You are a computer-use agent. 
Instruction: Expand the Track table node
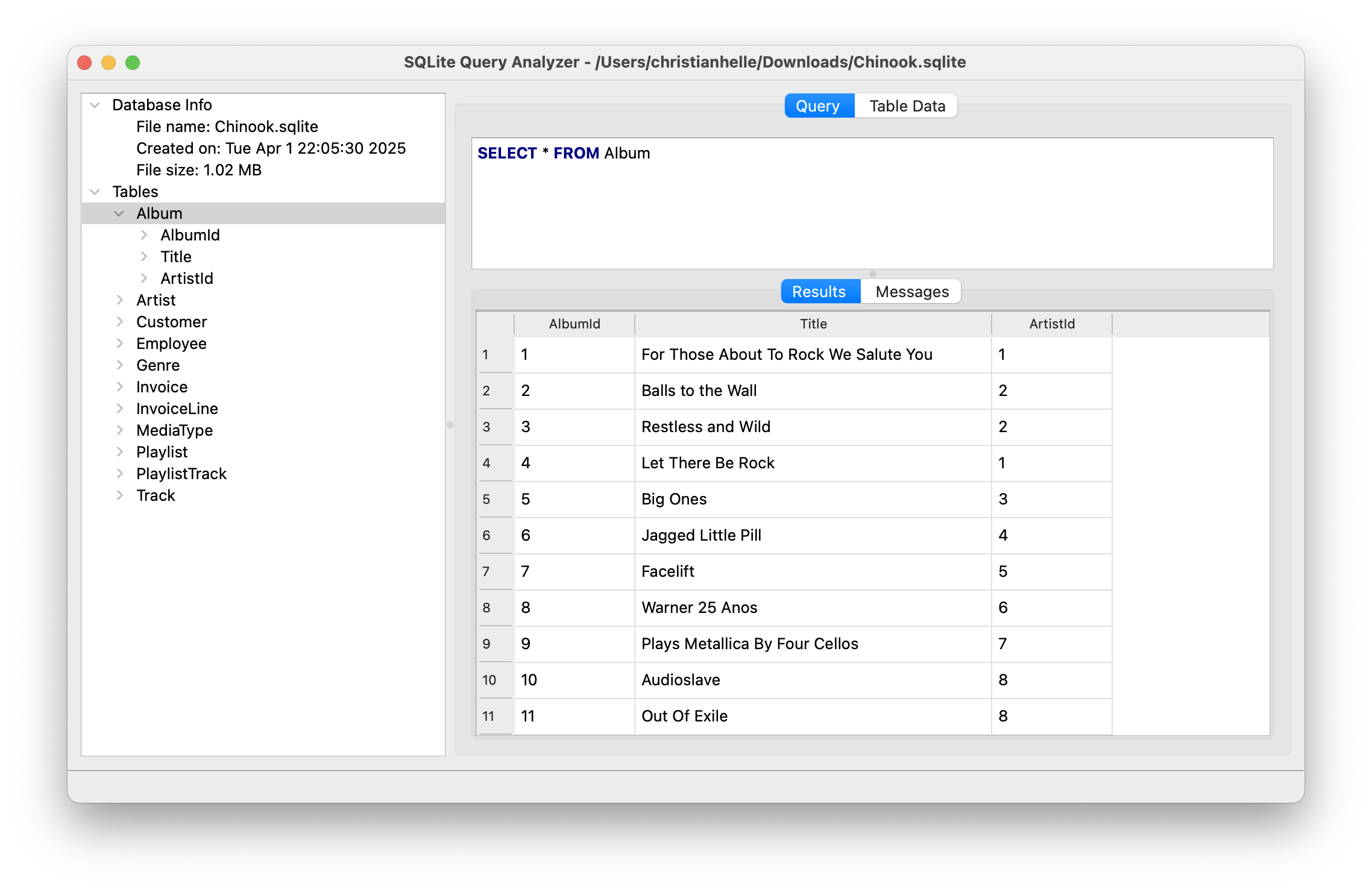point(119,495)
